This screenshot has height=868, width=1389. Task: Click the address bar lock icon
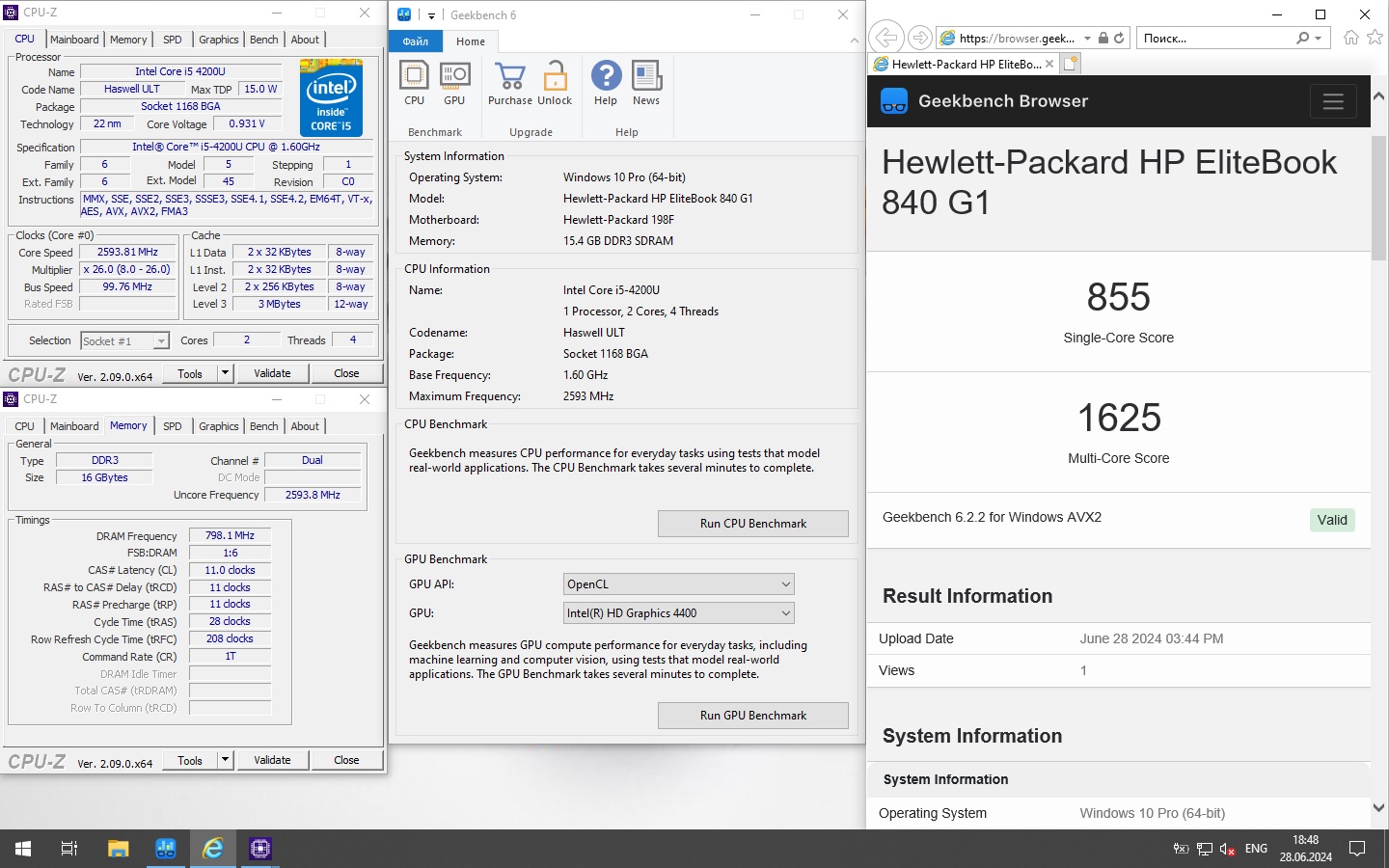tap(1103, 39)
